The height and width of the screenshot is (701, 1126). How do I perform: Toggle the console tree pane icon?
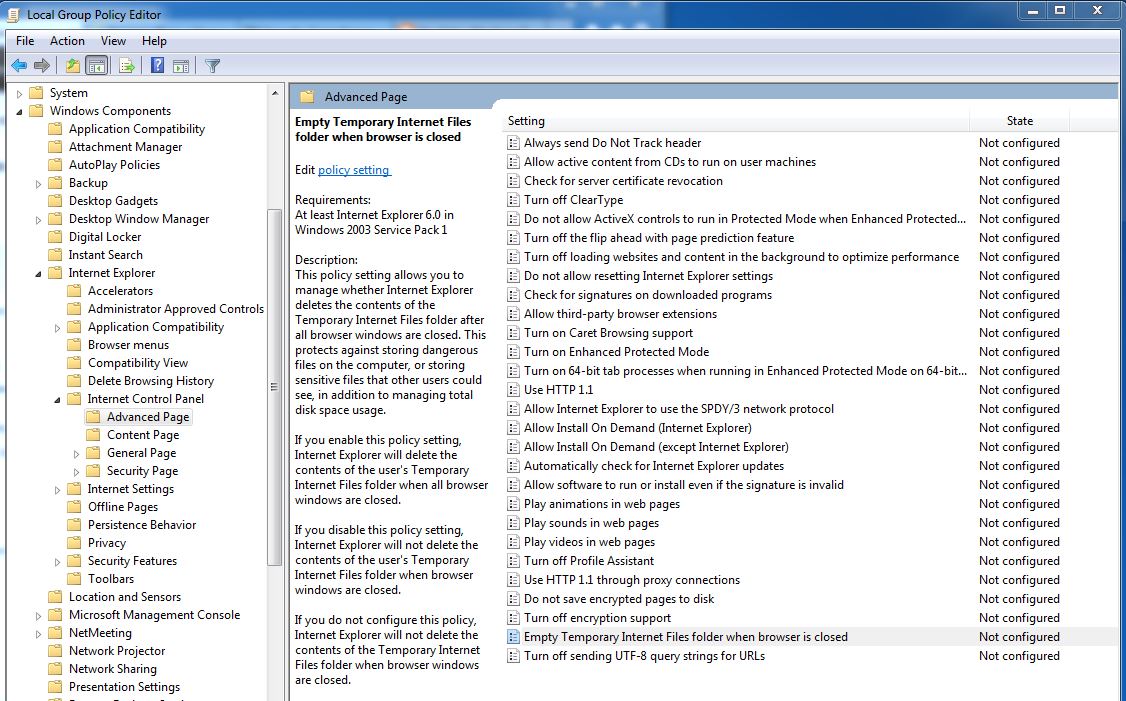(x=96, y=66)
